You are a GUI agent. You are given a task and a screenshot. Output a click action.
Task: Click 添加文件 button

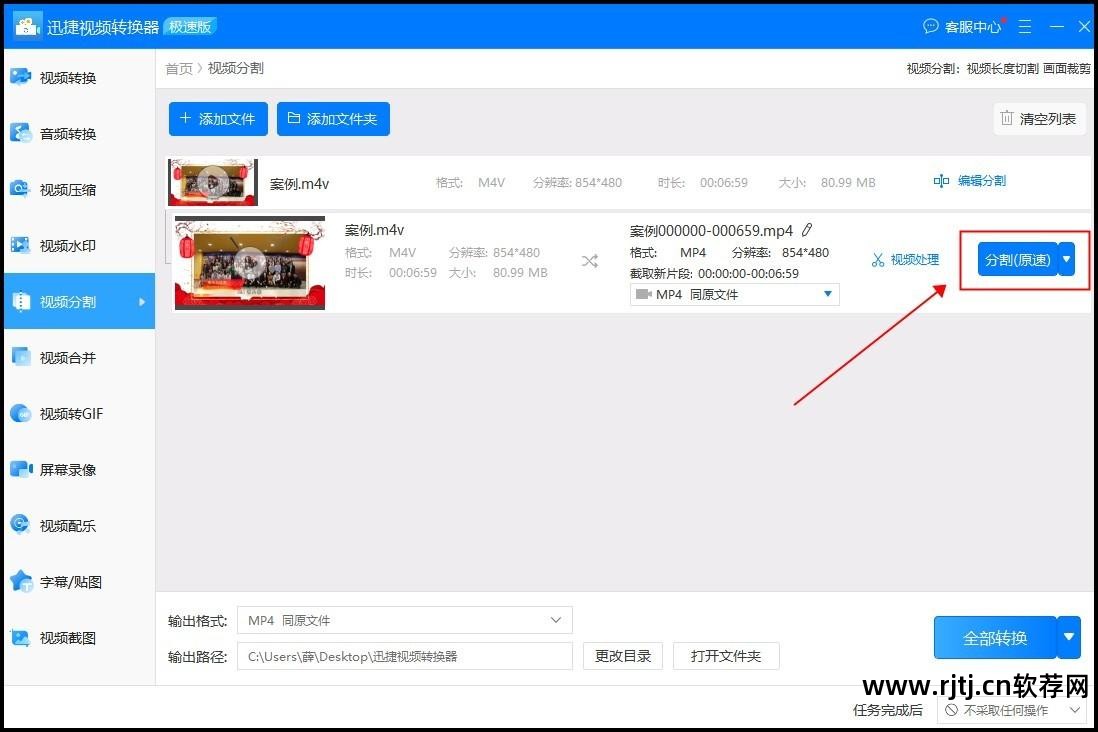(x=218, y=119)
